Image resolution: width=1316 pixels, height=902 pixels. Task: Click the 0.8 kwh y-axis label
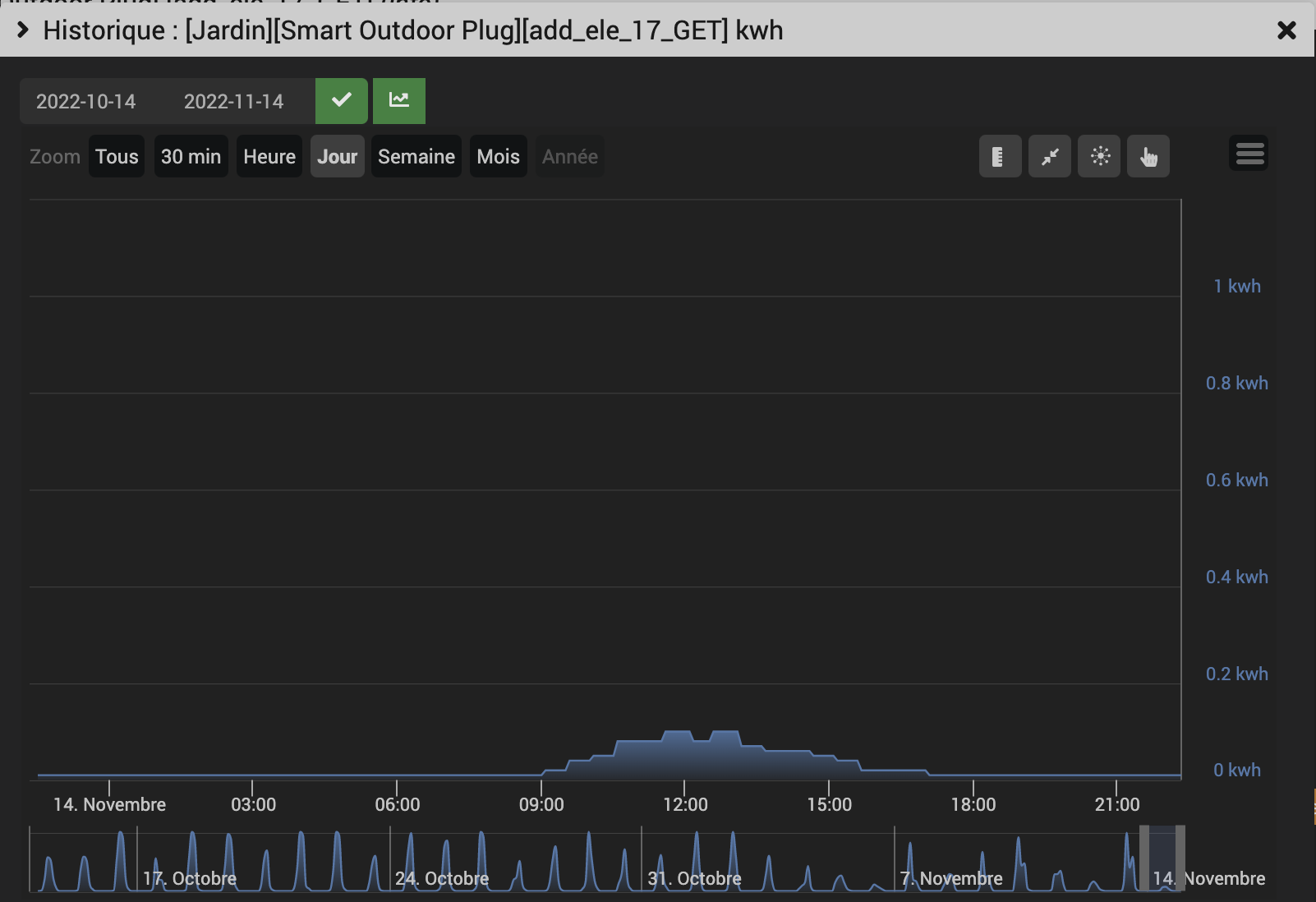tap(1237, 383)
